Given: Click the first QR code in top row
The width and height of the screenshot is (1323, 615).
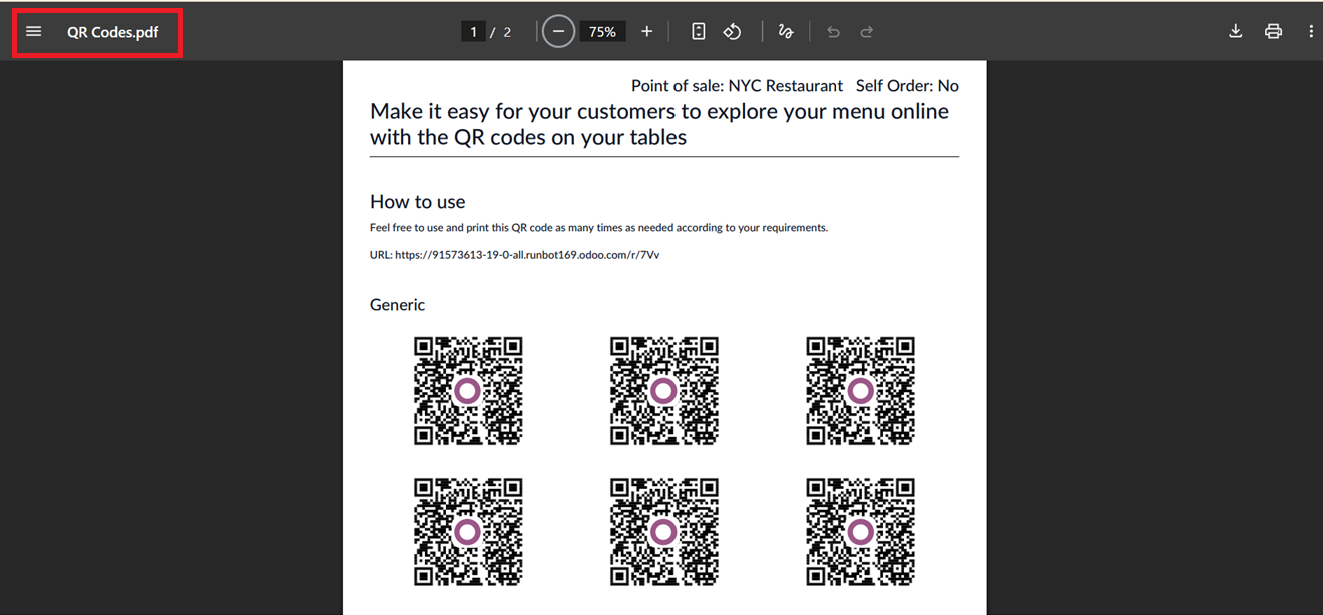Looking at the screenshot, I should coord(468,391).
